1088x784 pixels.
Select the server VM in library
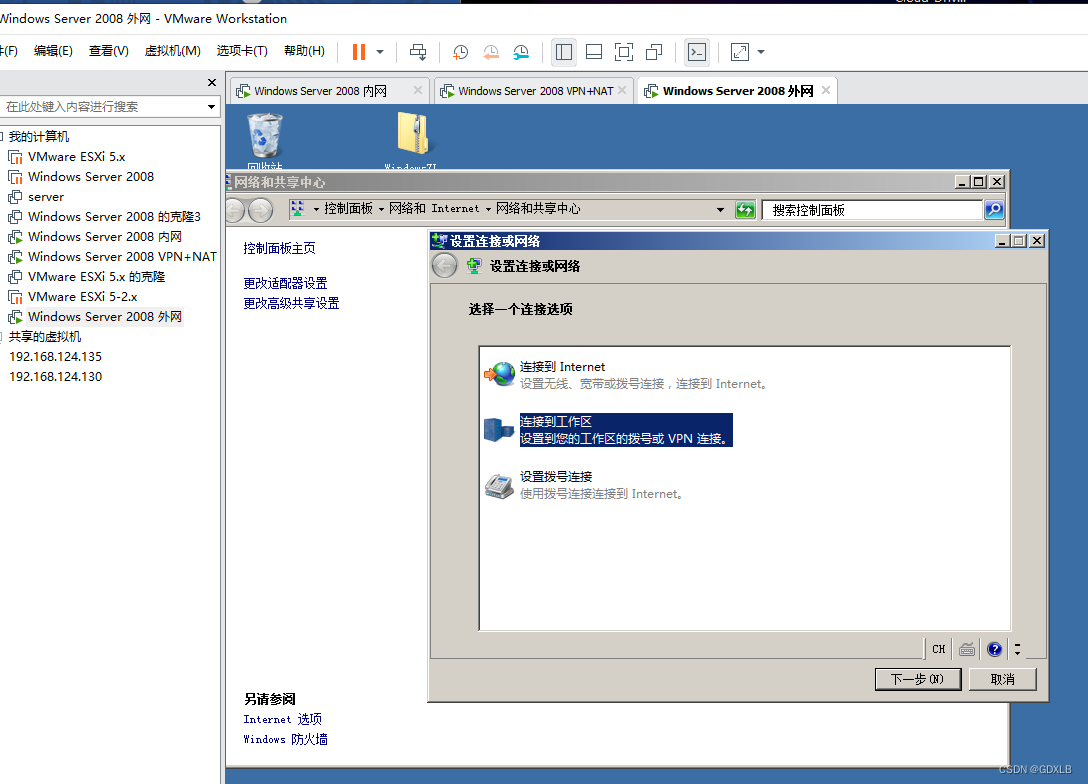coord(46,197)
